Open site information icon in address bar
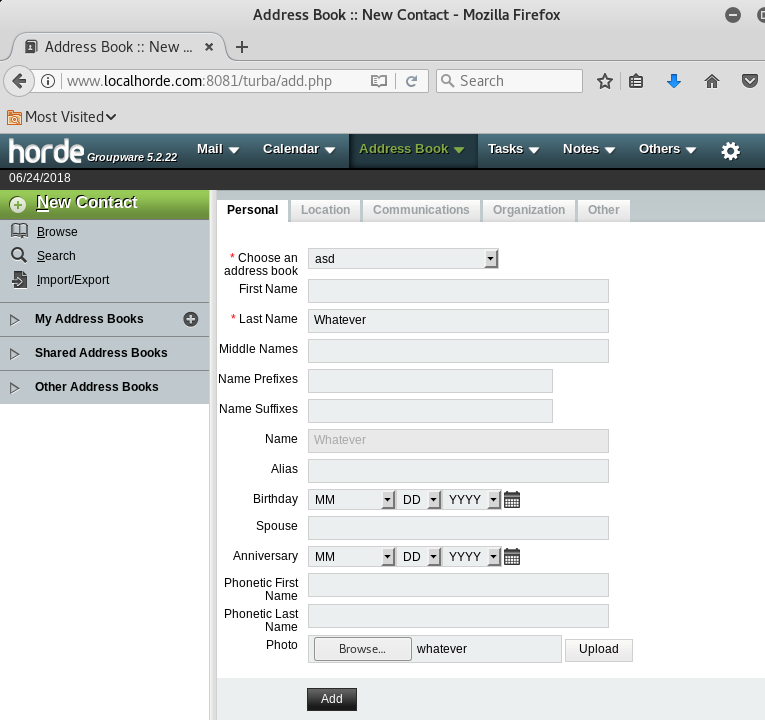Image resolution: width=765 pixels, height=720 pixels. (48, 81)
